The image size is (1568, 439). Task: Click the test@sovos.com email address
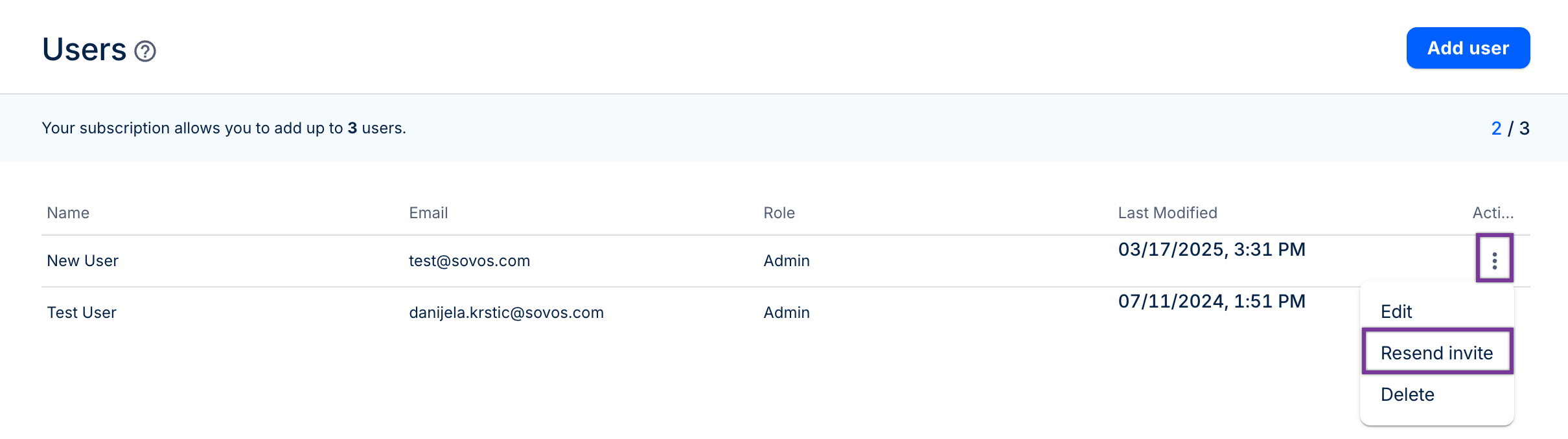tap(469, 261)
